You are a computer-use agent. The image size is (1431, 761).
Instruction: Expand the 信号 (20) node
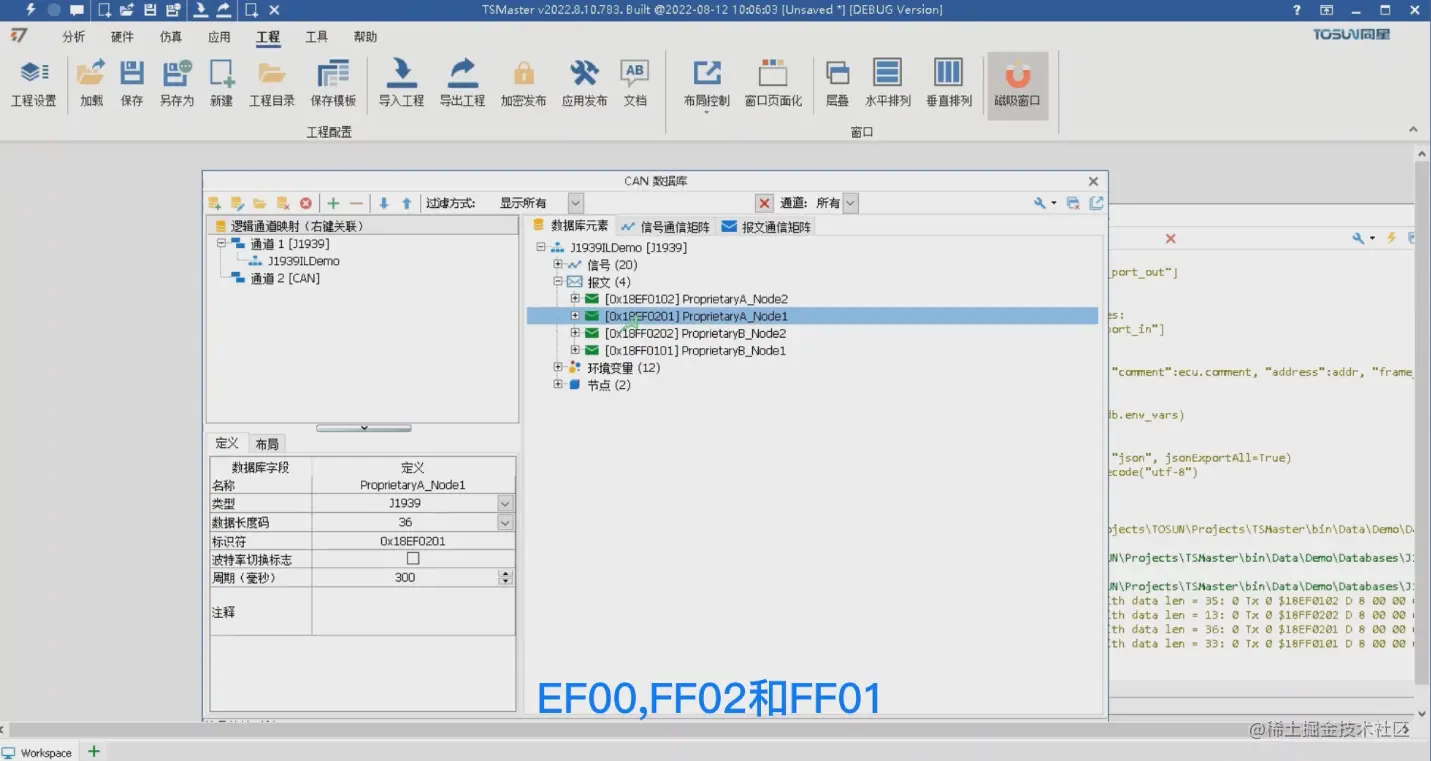558,265
